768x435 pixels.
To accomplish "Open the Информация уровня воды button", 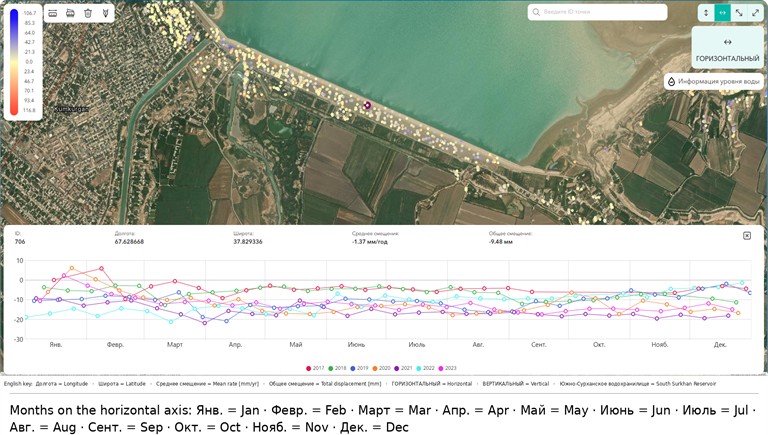I will click(715, 81).
